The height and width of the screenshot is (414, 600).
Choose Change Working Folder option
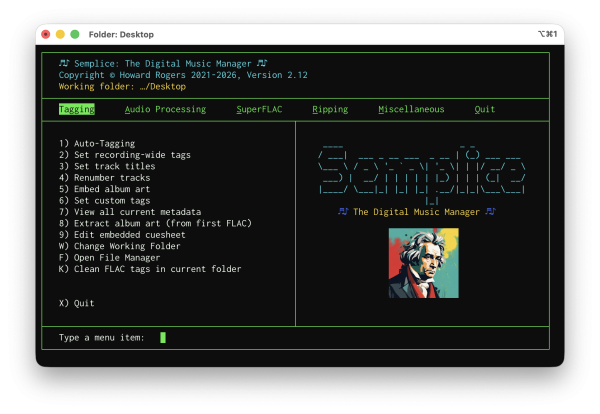point(122,246)
